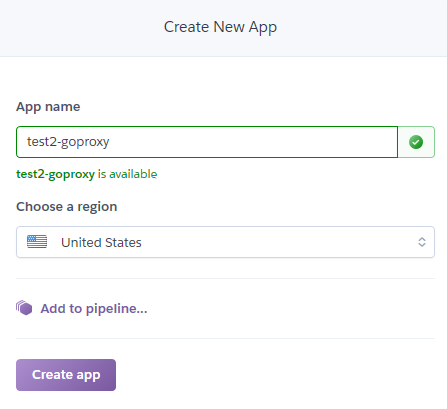This screenshot has width=447, height=409.
Task: Click the up-down chevron in region selector
Action: click(422, 242)
